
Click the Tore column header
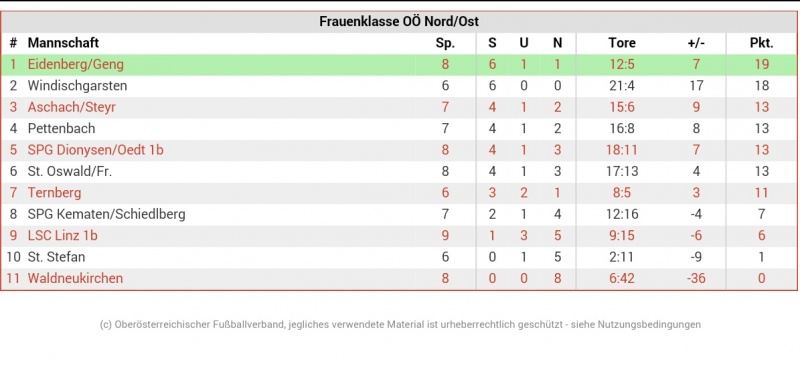click(x=622, y=43)
